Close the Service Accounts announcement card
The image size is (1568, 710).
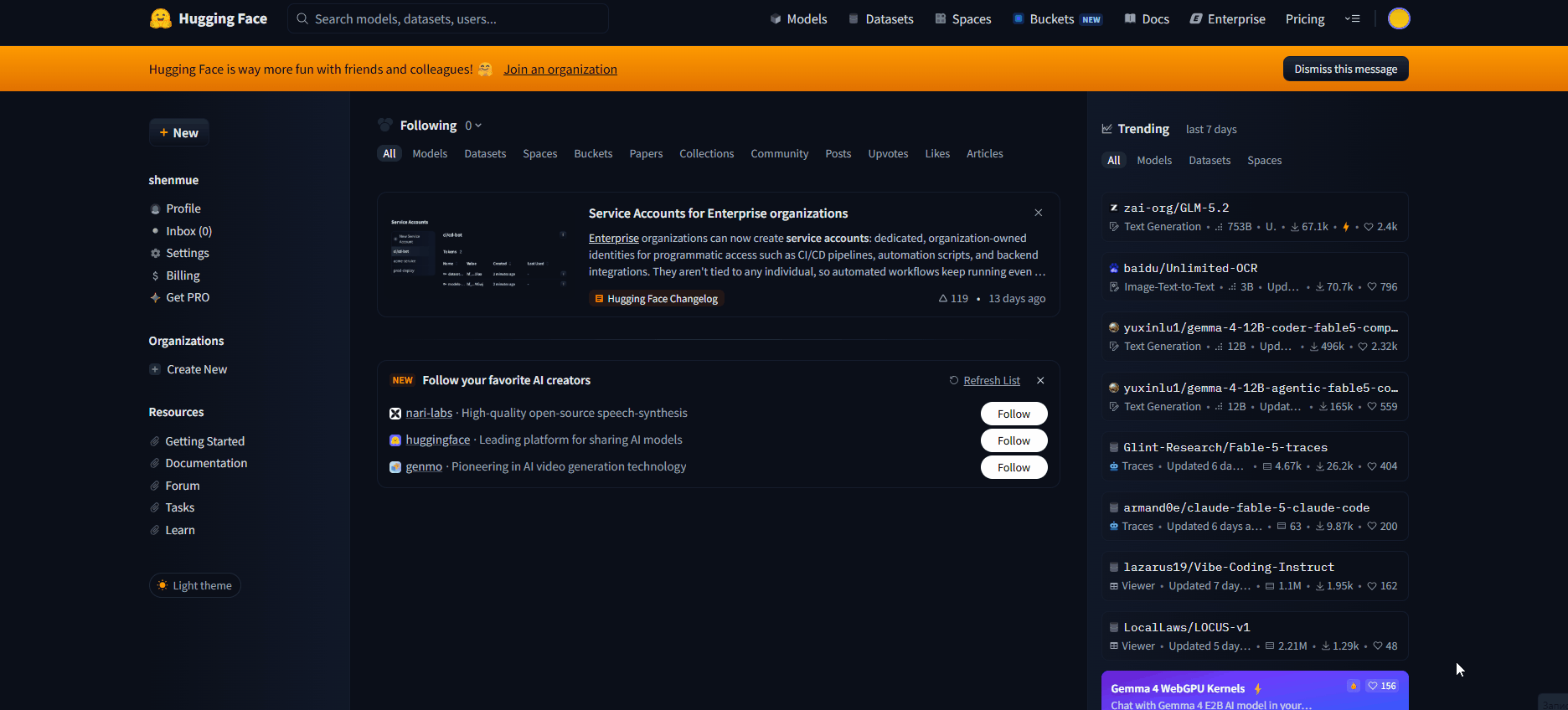[x=1039, y=213]
